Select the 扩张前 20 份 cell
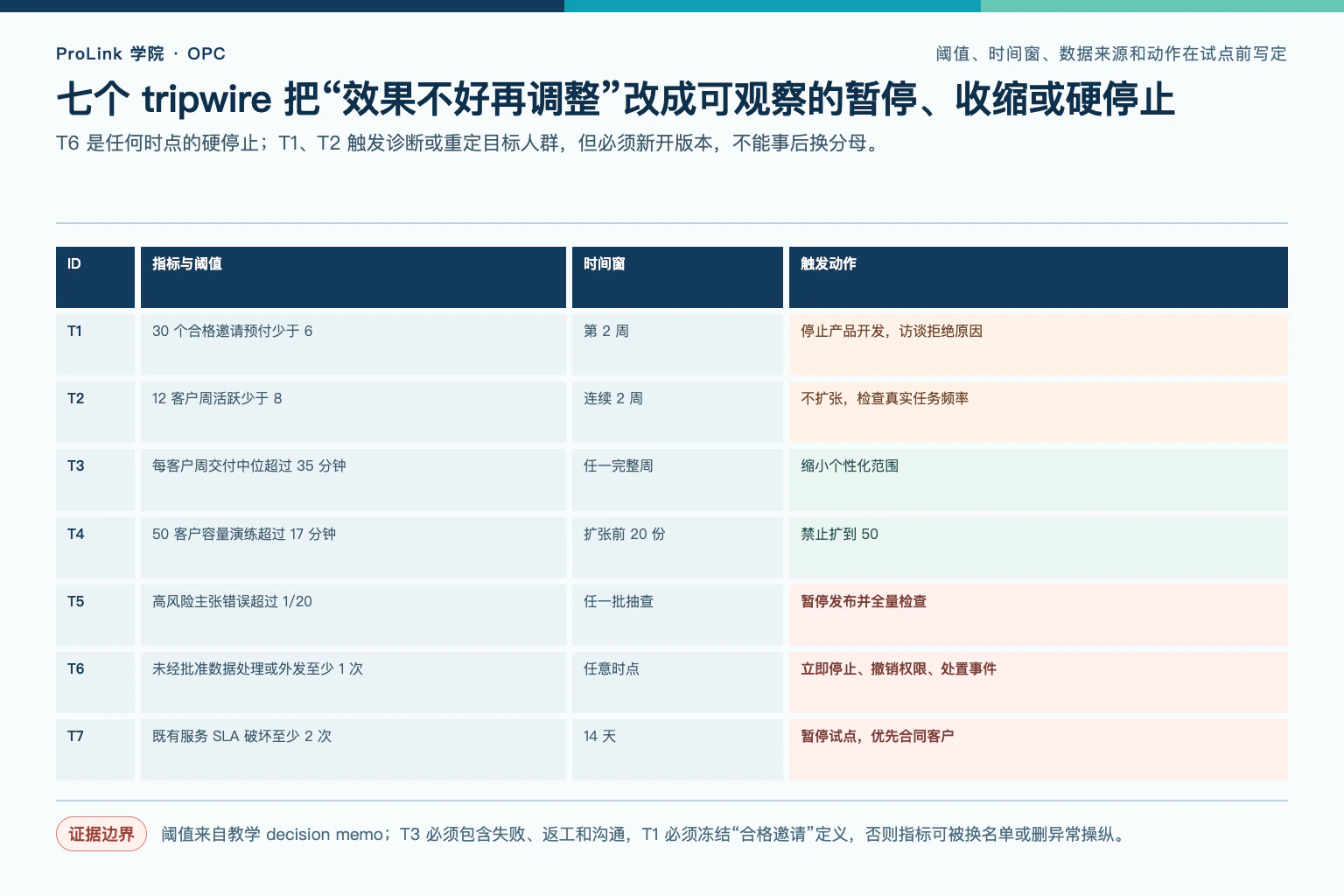The height and width of the screenshot is (896, 1344). 677,548
